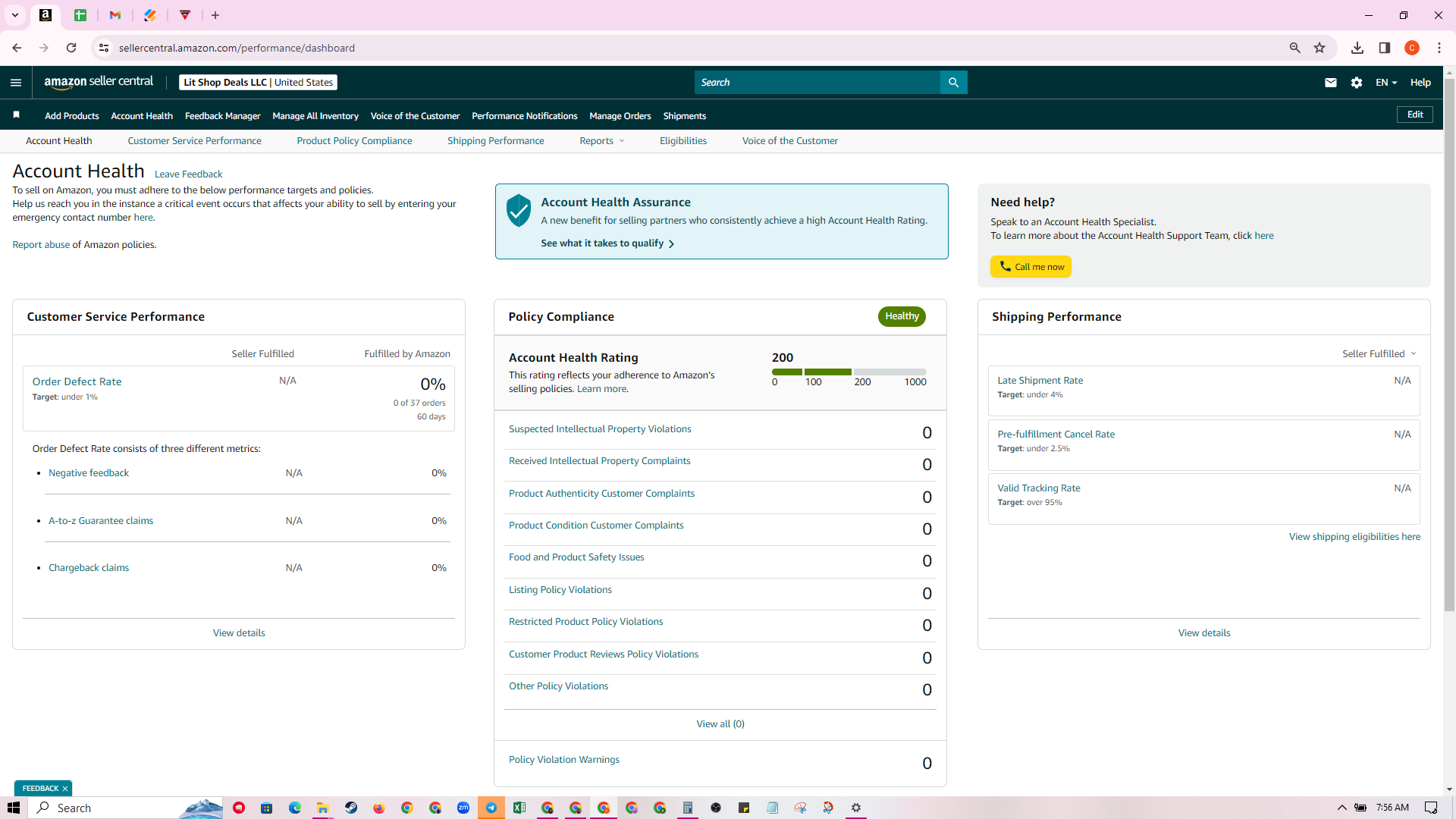The width and height of the screenshot is (1456, 819).
Task: Open A-to-z Guarantee claims link
Action: 101,521
